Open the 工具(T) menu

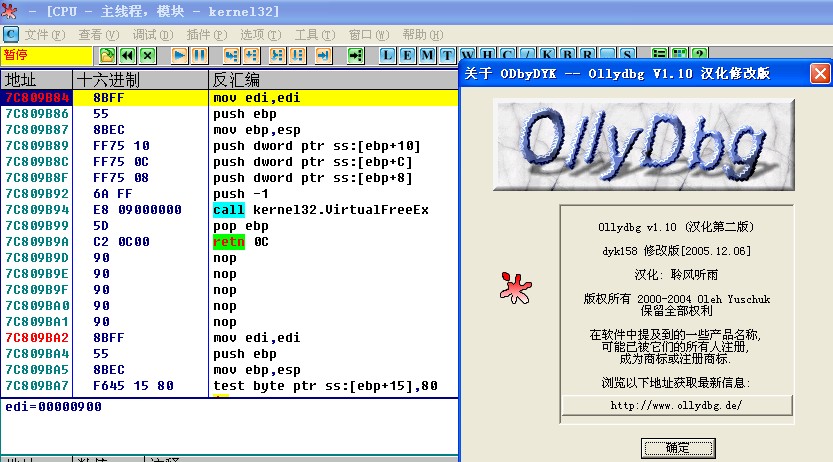pyautogui.click(x=315, y=35)
